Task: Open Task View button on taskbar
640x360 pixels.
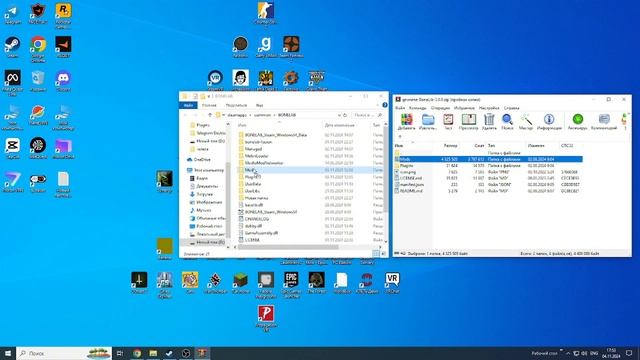Action: 120,353
